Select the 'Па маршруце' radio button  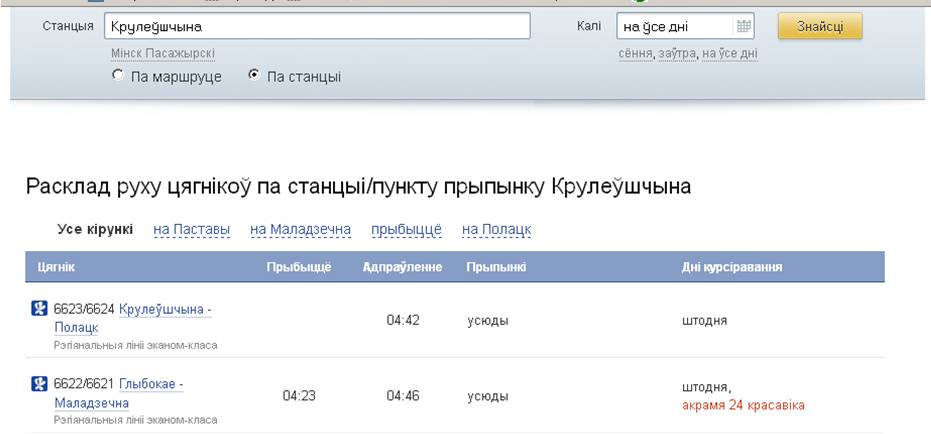pyautogui.click(x=118, y=76)
